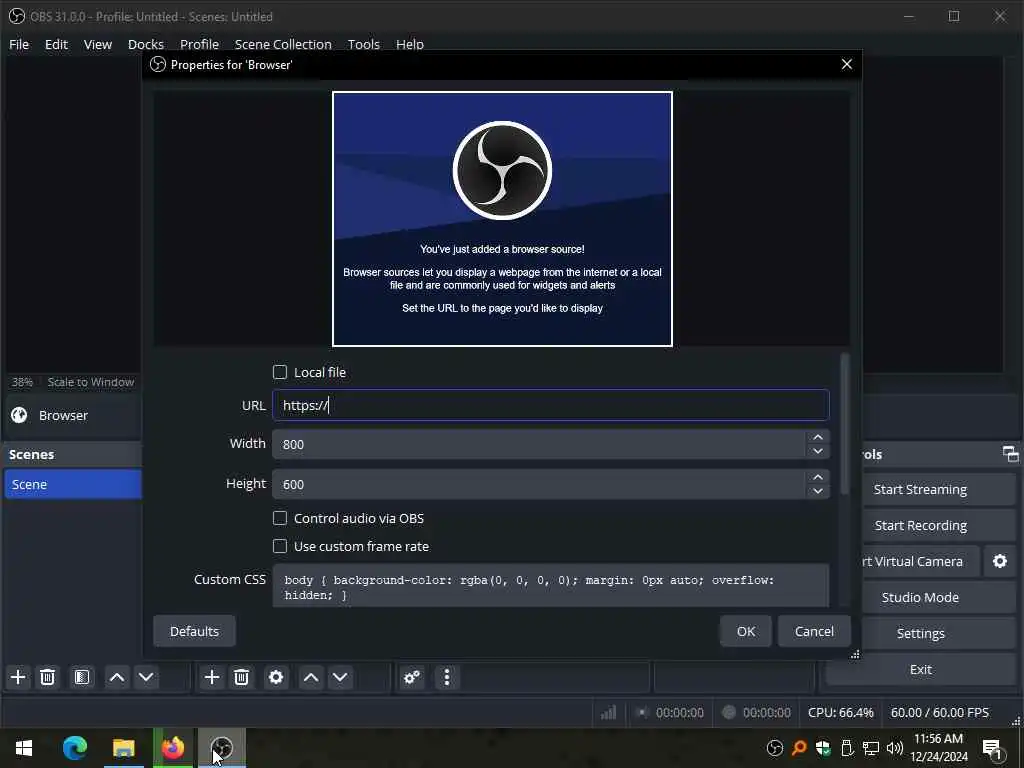This screenshot has height=768, width=1024.
Task: Decrease Height value with down arrow
Action: (818, 491)
